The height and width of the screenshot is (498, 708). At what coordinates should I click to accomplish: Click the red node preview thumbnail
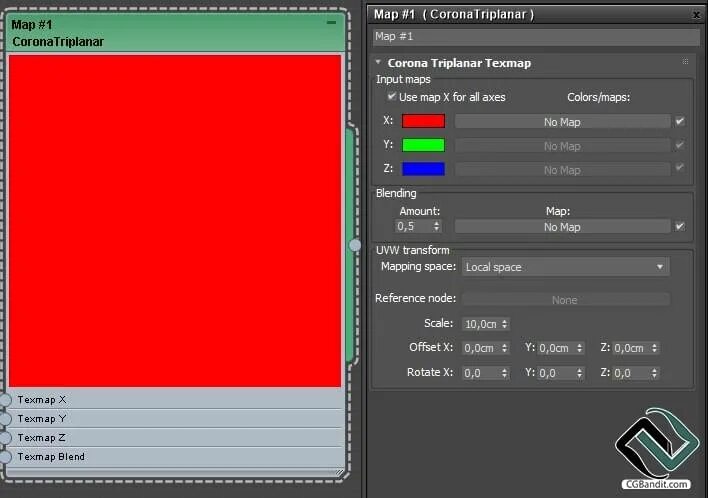tap(175, 221)
